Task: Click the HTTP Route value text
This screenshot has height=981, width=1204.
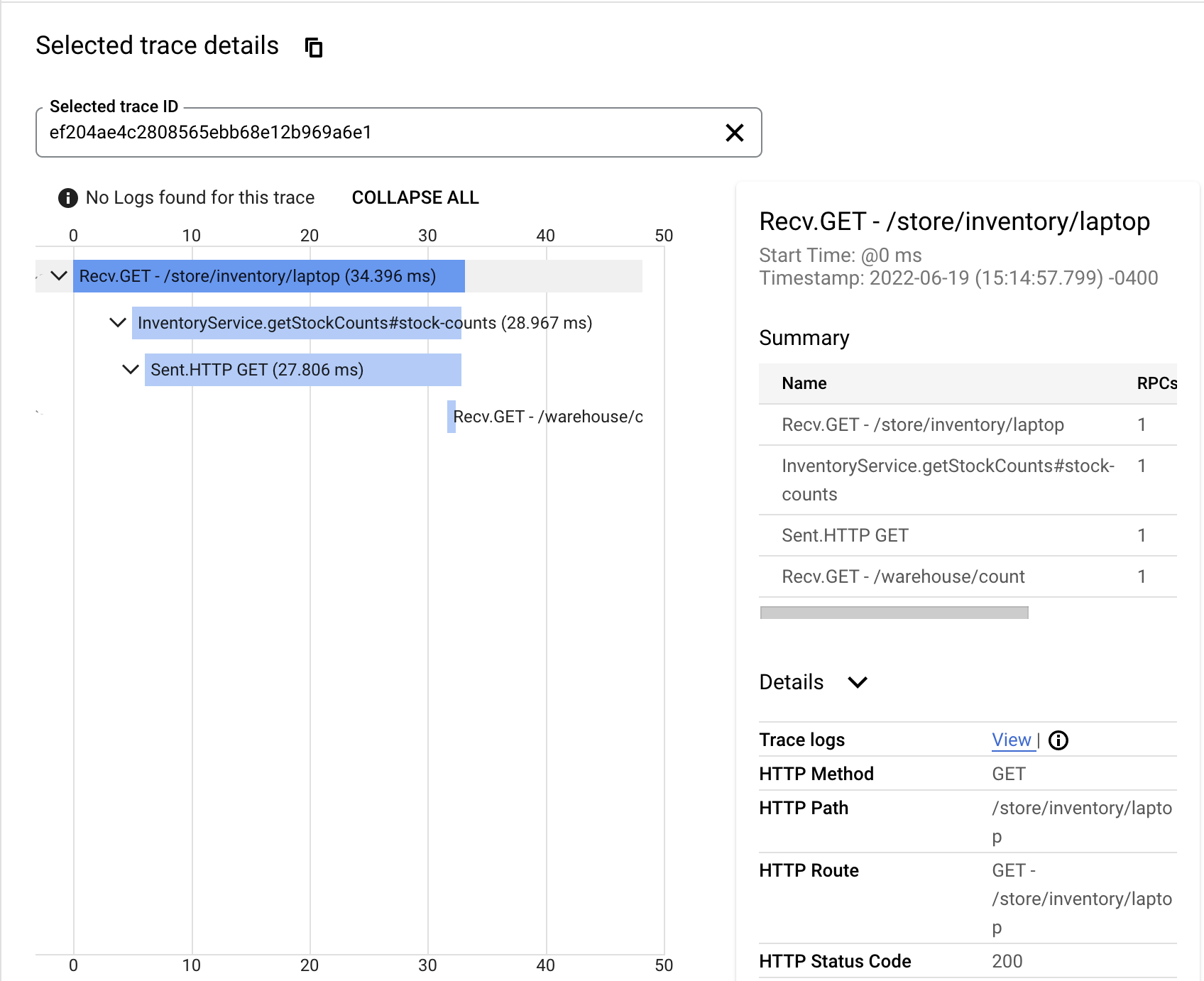Action: click(1082, 899)
